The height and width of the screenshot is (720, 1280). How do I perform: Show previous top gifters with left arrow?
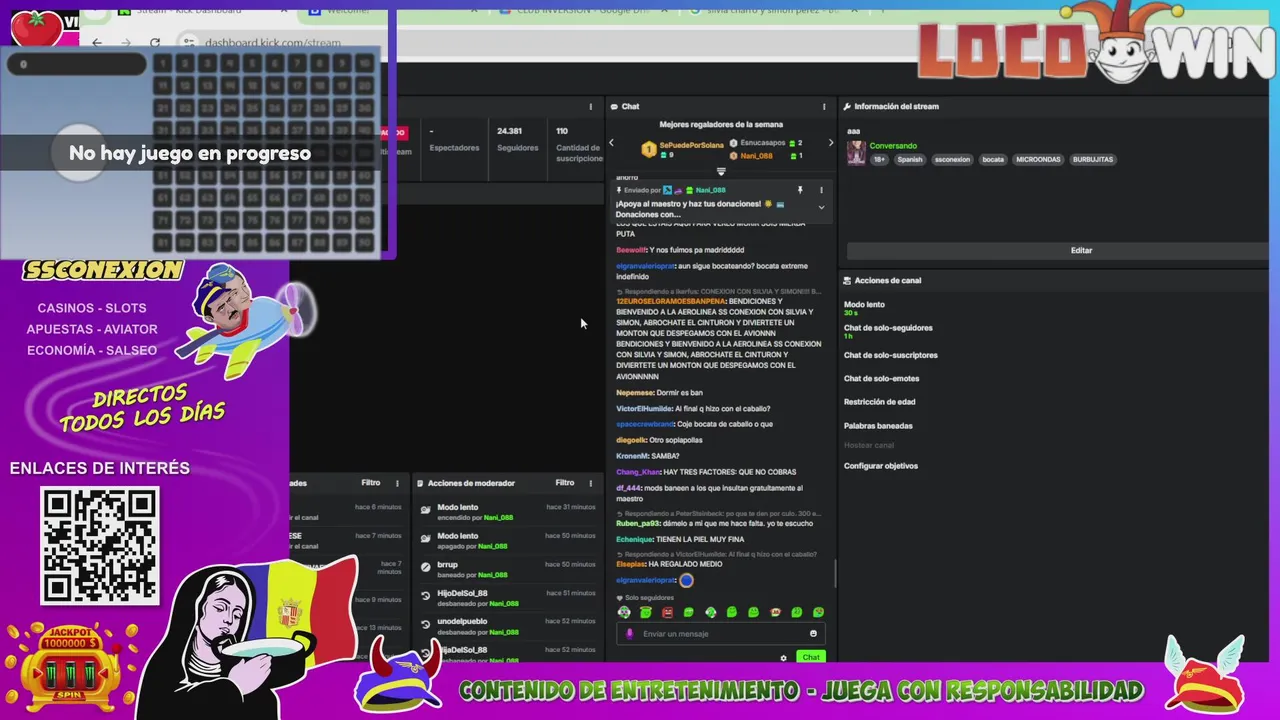click(x=612, y=143)
